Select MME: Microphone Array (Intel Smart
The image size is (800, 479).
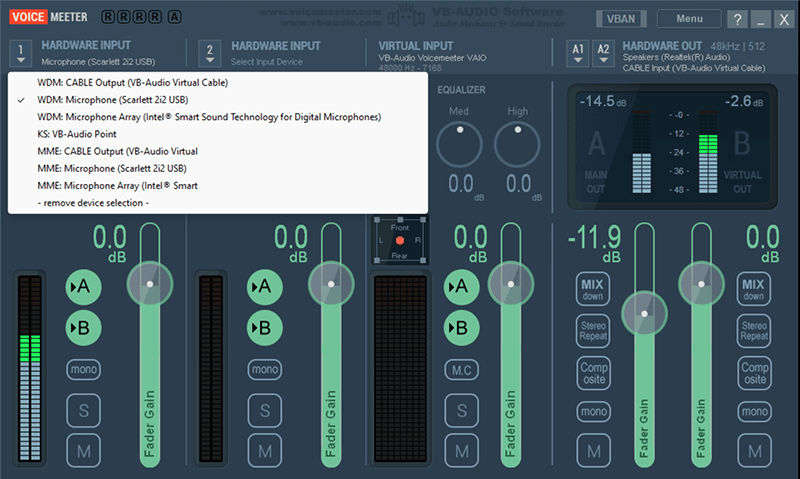(218, 186)
